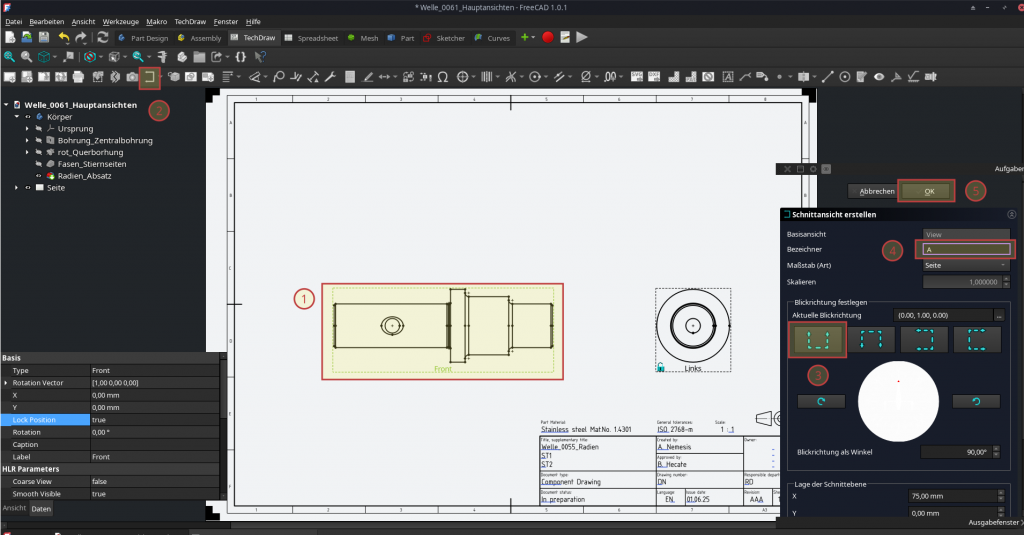Click the white circular view direction dial

pos(901,400)
